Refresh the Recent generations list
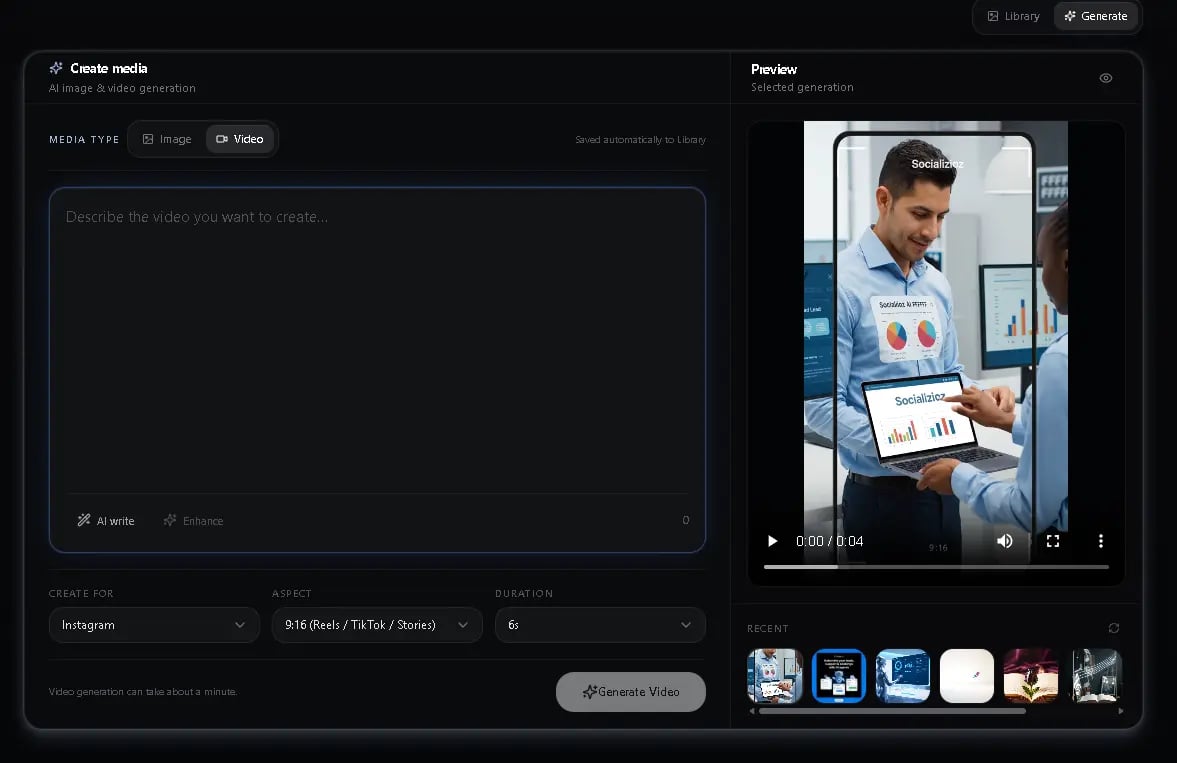 [1114, 628]
